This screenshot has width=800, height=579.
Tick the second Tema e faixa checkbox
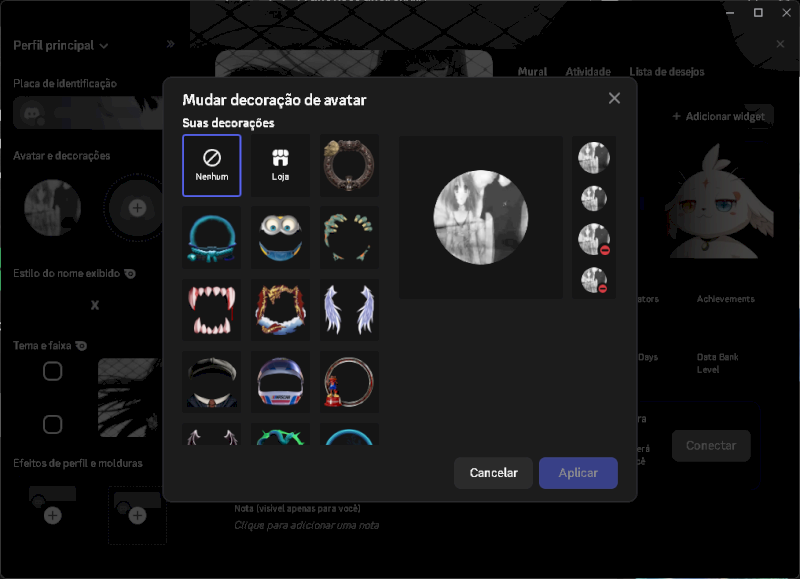click(53, 424)
